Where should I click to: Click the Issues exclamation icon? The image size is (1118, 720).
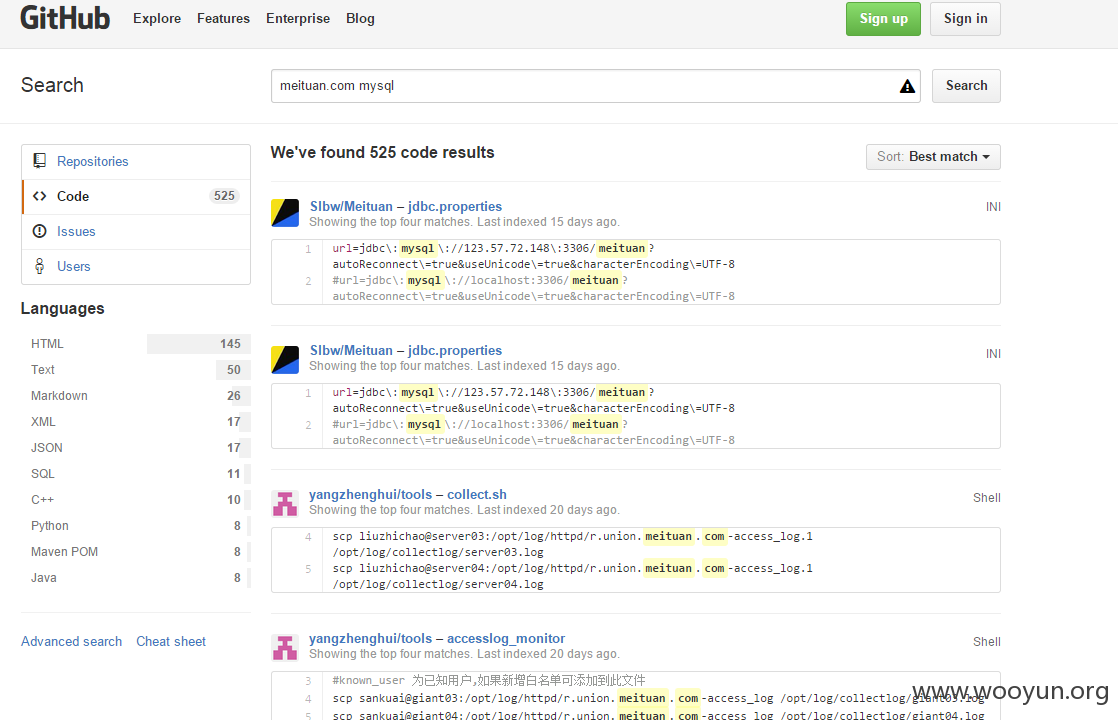[x=40, y=231]
